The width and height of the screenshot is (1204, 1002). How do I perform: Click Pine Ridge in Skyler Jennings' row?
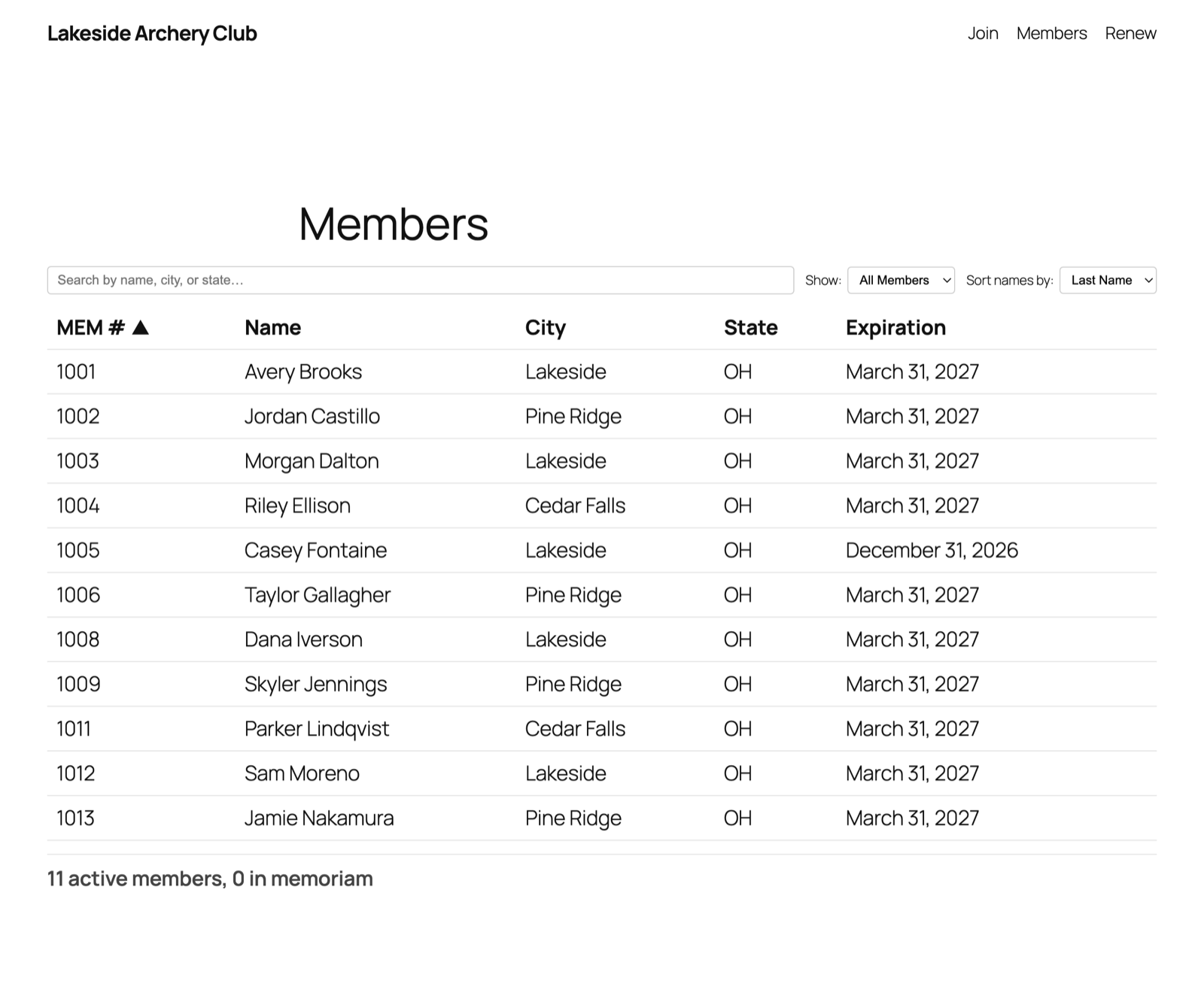[x=573, y=684]
